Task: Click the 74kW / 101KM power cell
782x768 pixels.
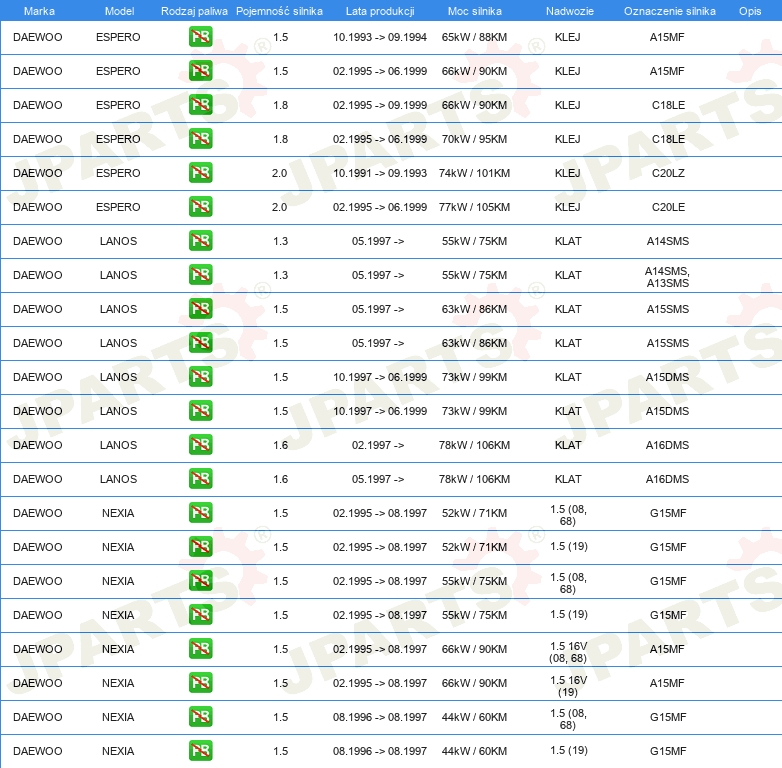Action: (x=474, y=173)
